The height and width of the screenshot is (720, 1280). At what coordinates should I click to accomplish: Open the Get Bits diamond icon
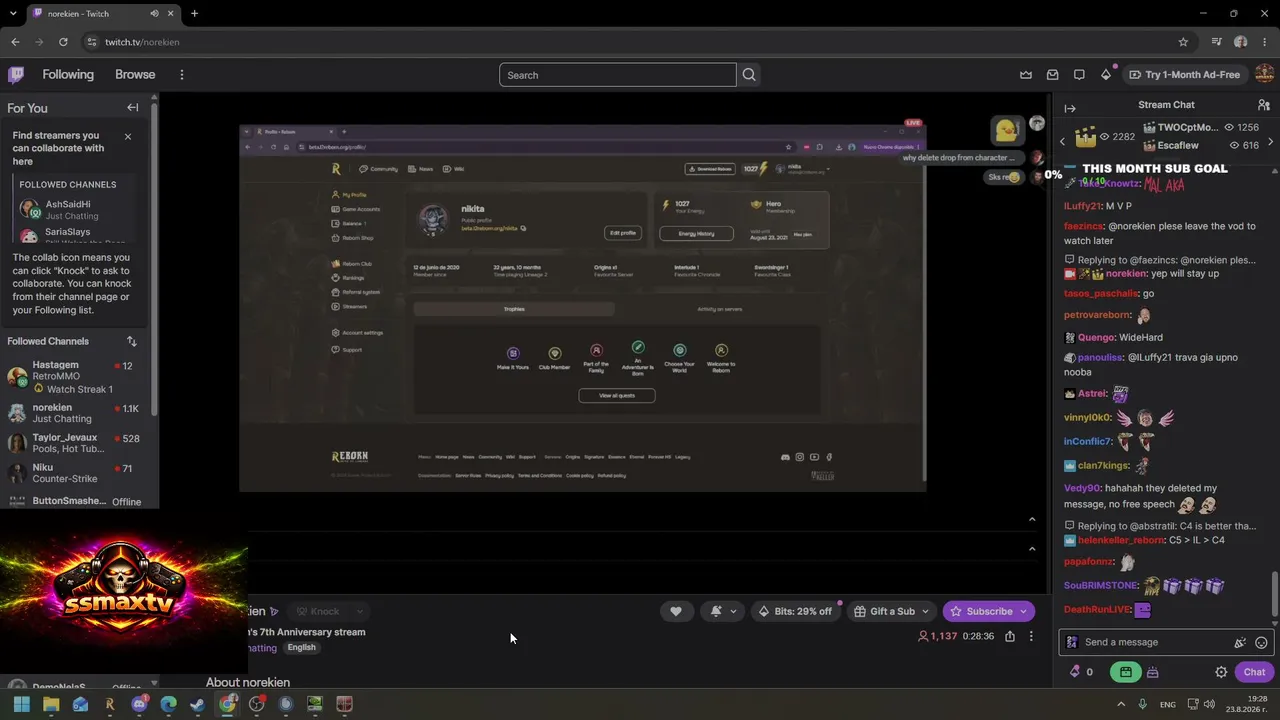(x=1106, y=75)
